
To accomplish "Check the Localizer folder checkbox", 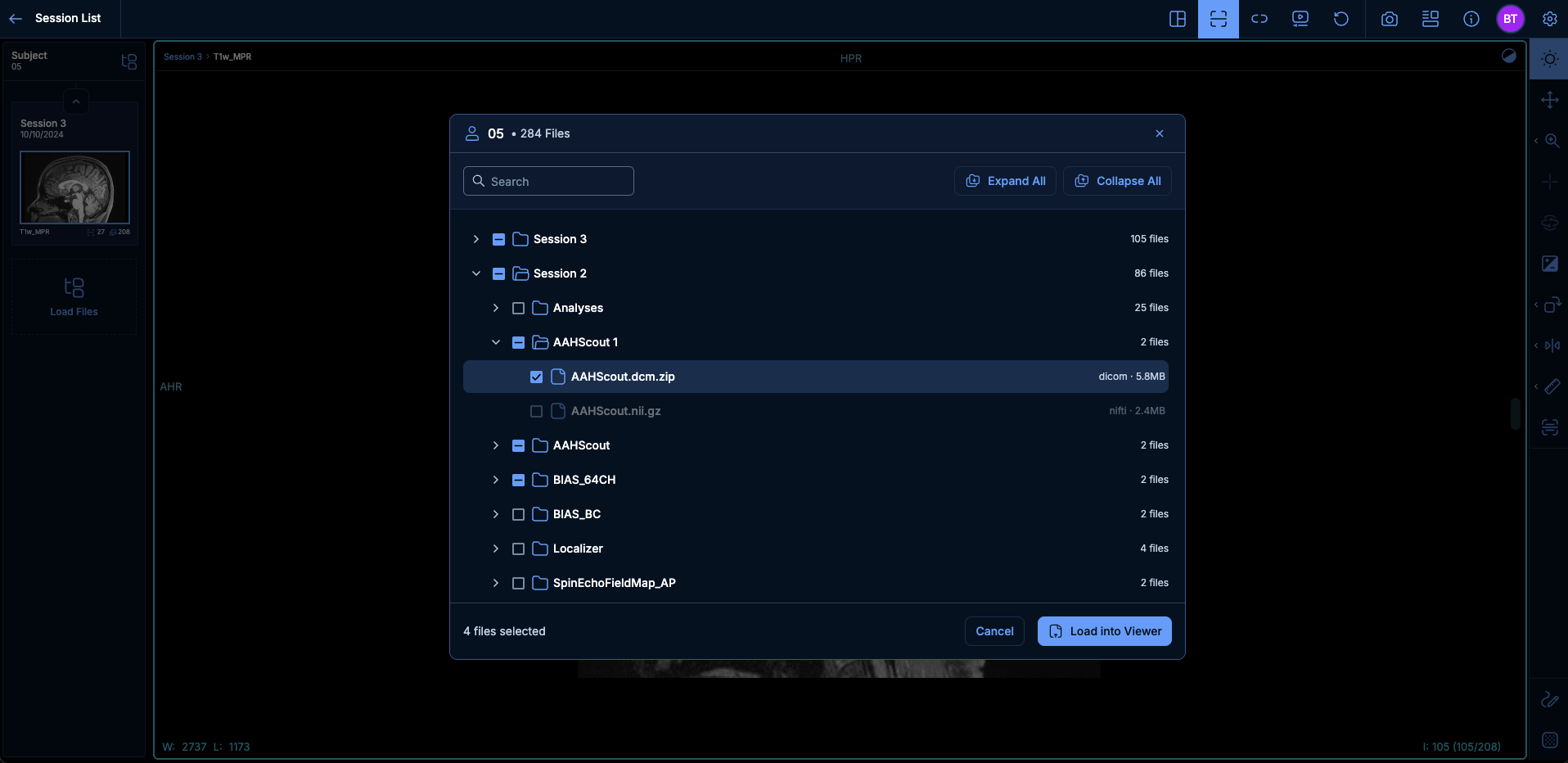I will point(518,549).
